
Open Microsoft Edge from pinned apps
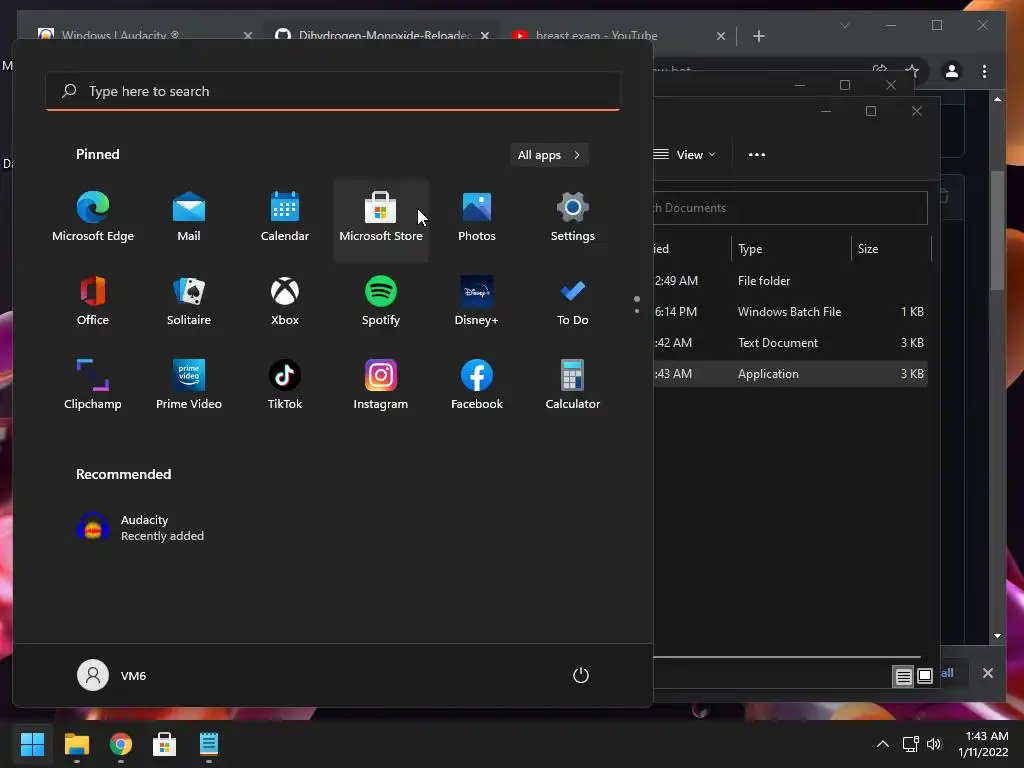coord(93,218)
